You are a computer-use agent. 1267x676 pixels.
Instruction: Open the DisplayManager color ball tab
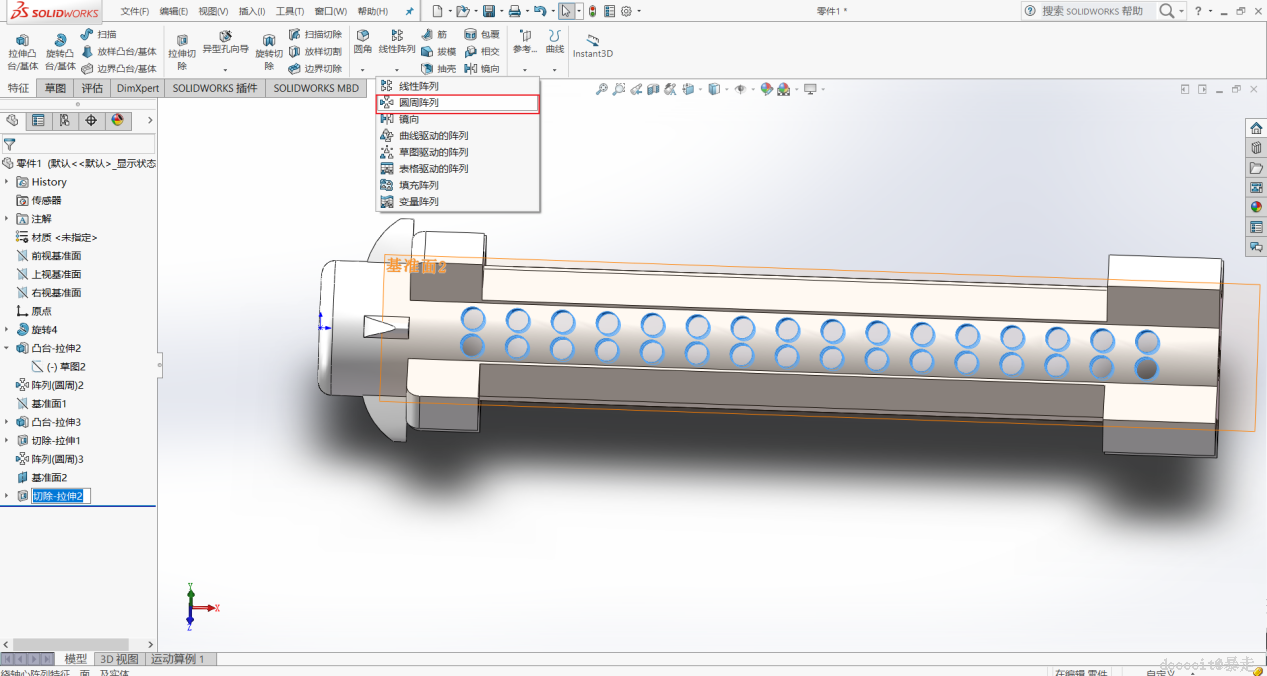click(117, 121)
